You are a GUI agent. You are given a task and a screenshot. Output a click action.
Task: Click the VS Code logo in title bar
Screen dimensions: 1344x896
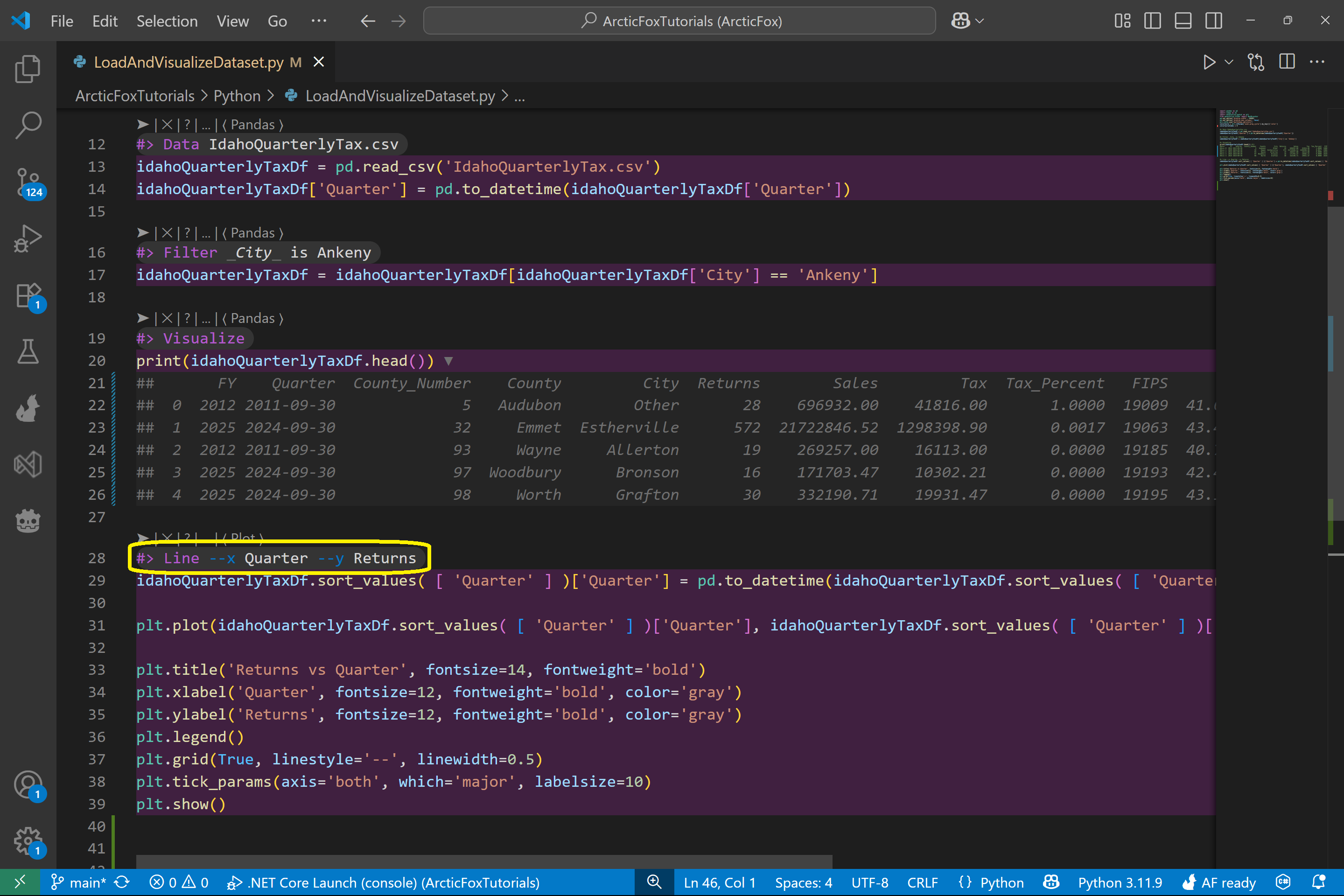pos(21,21)
